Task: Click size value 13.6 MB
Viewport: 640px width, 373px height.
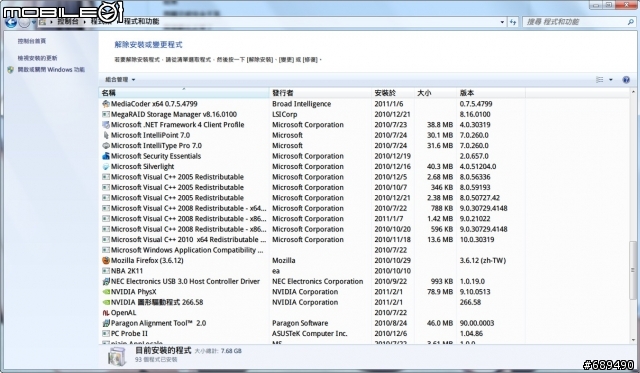Action: [x=440, y=240]
